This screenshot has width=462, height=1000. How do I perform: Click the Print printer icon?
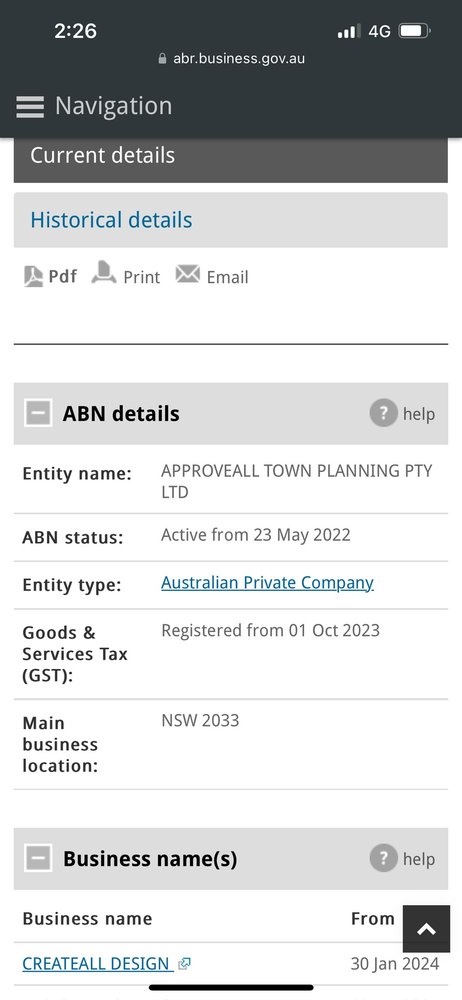pos(104,273)
